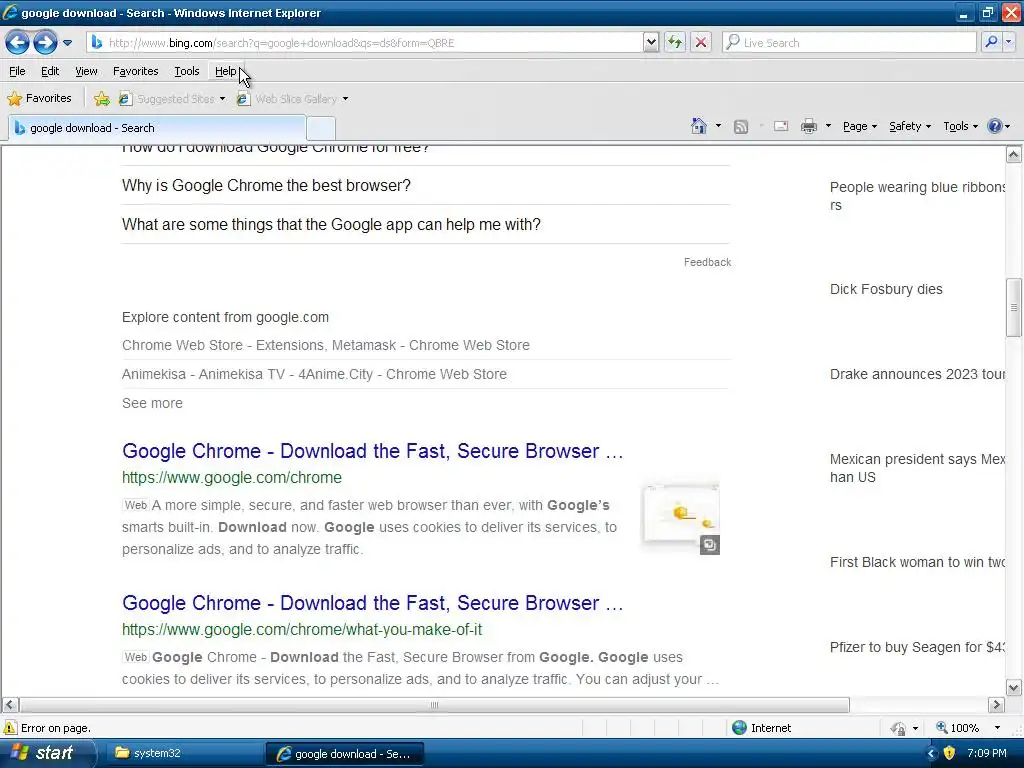Viewport: 1024px width, 768px height.
Task: Open the Edit menu
Action: pos(50,71)
